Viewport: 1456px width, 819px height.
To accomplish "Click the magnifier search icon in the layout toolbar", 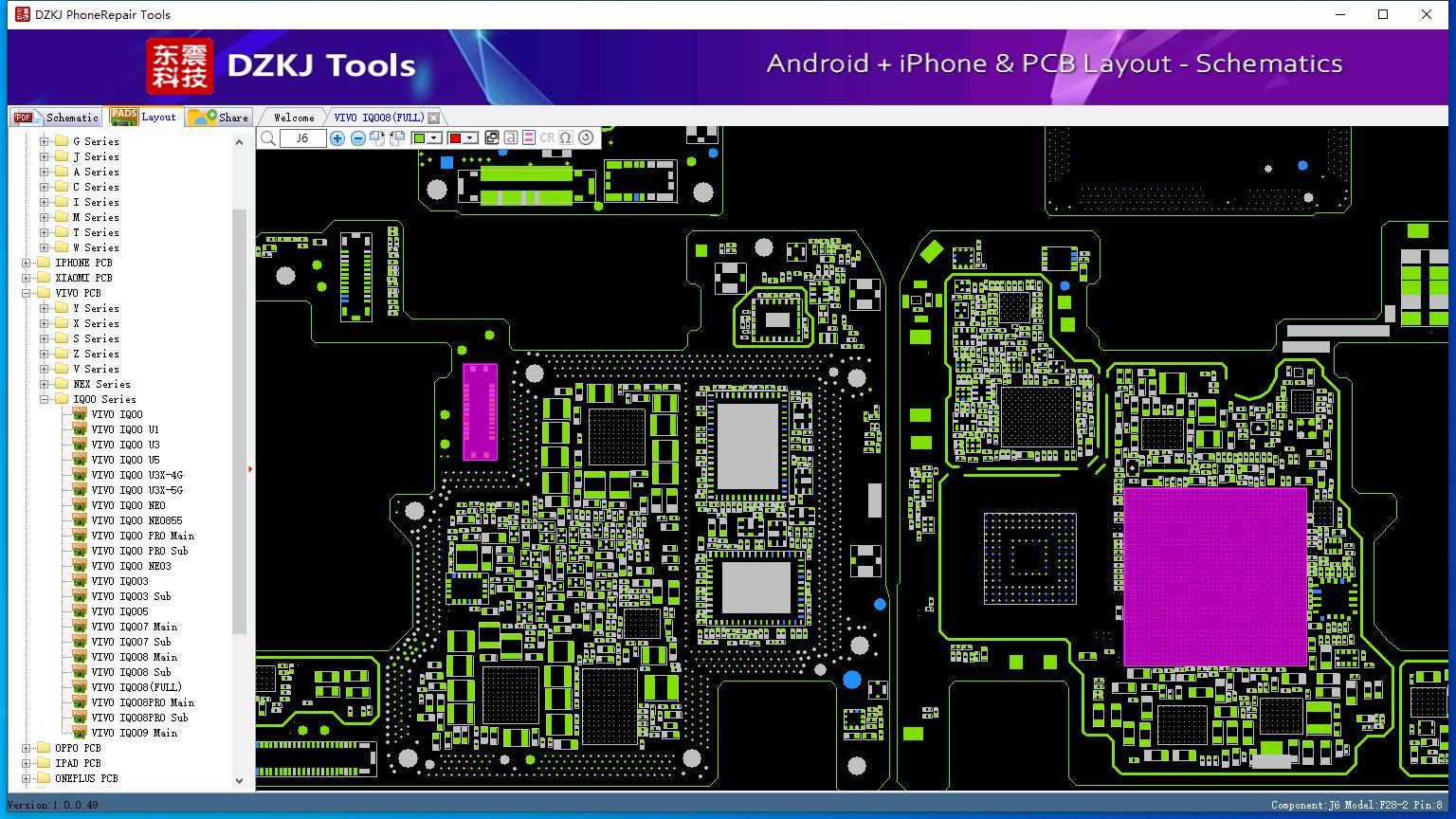I will tap(268, 138).
